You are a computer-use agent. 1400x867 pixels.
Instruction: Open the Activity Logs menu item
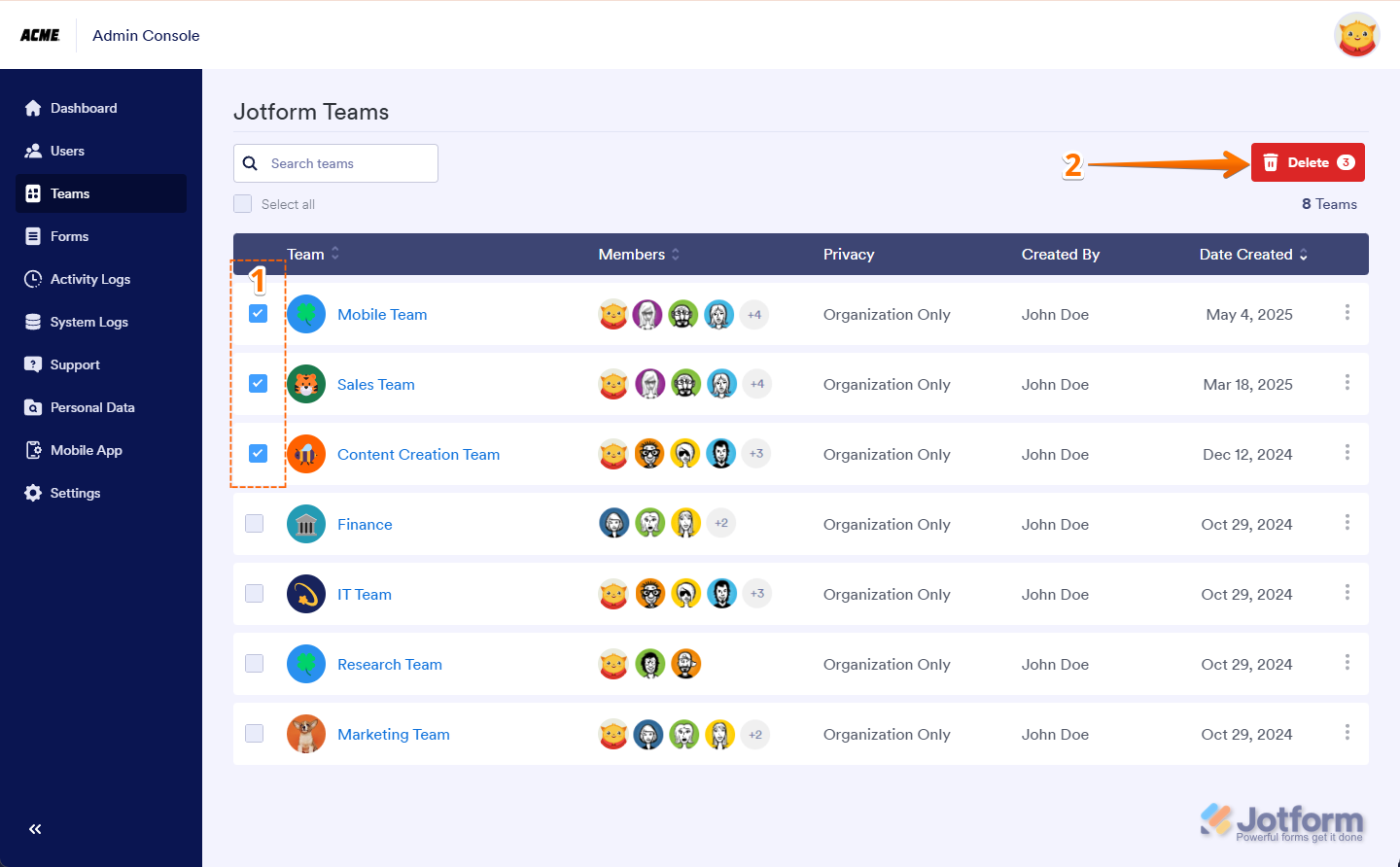pos(101,279)
